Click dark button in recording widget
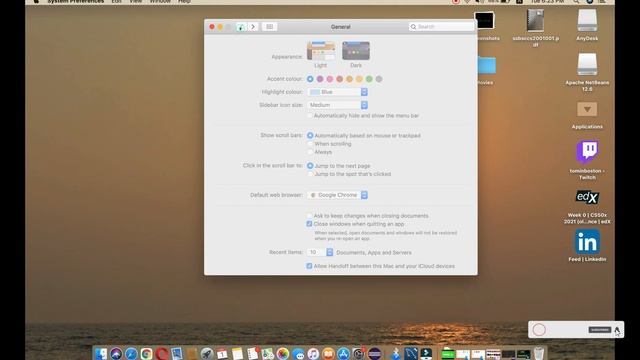The image size is (640, 360). click(x=600, y=330)
